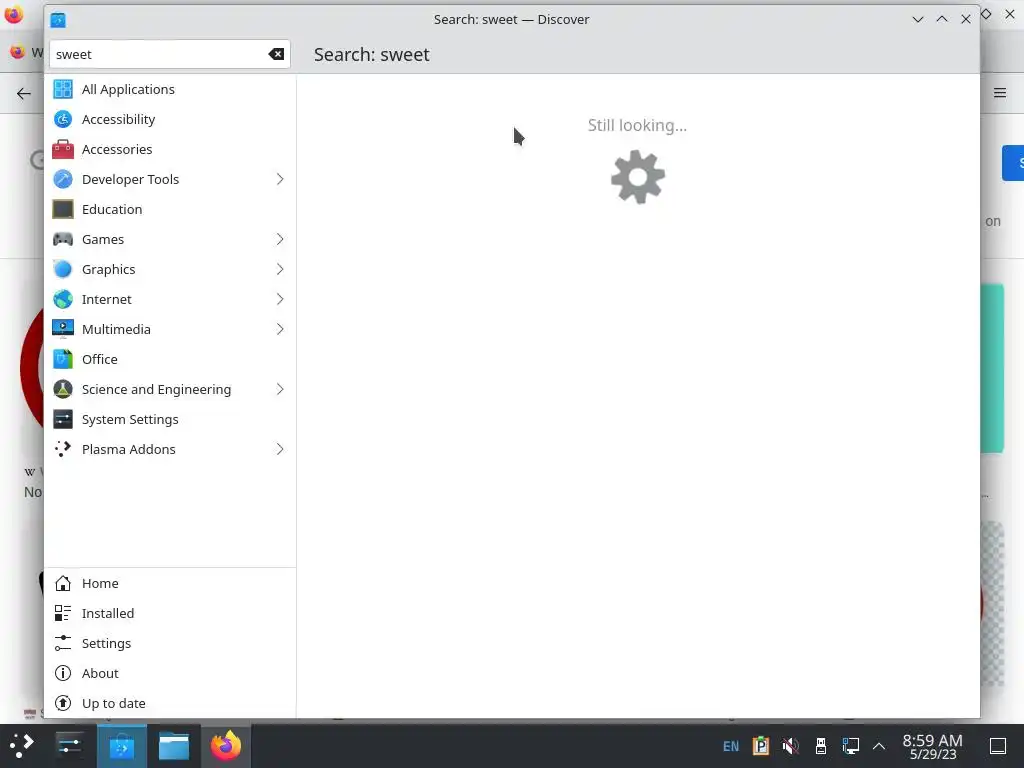The image size is (1024, 768).
Task: Click the Firefox window back arrow
Action: tap(24, 93)
